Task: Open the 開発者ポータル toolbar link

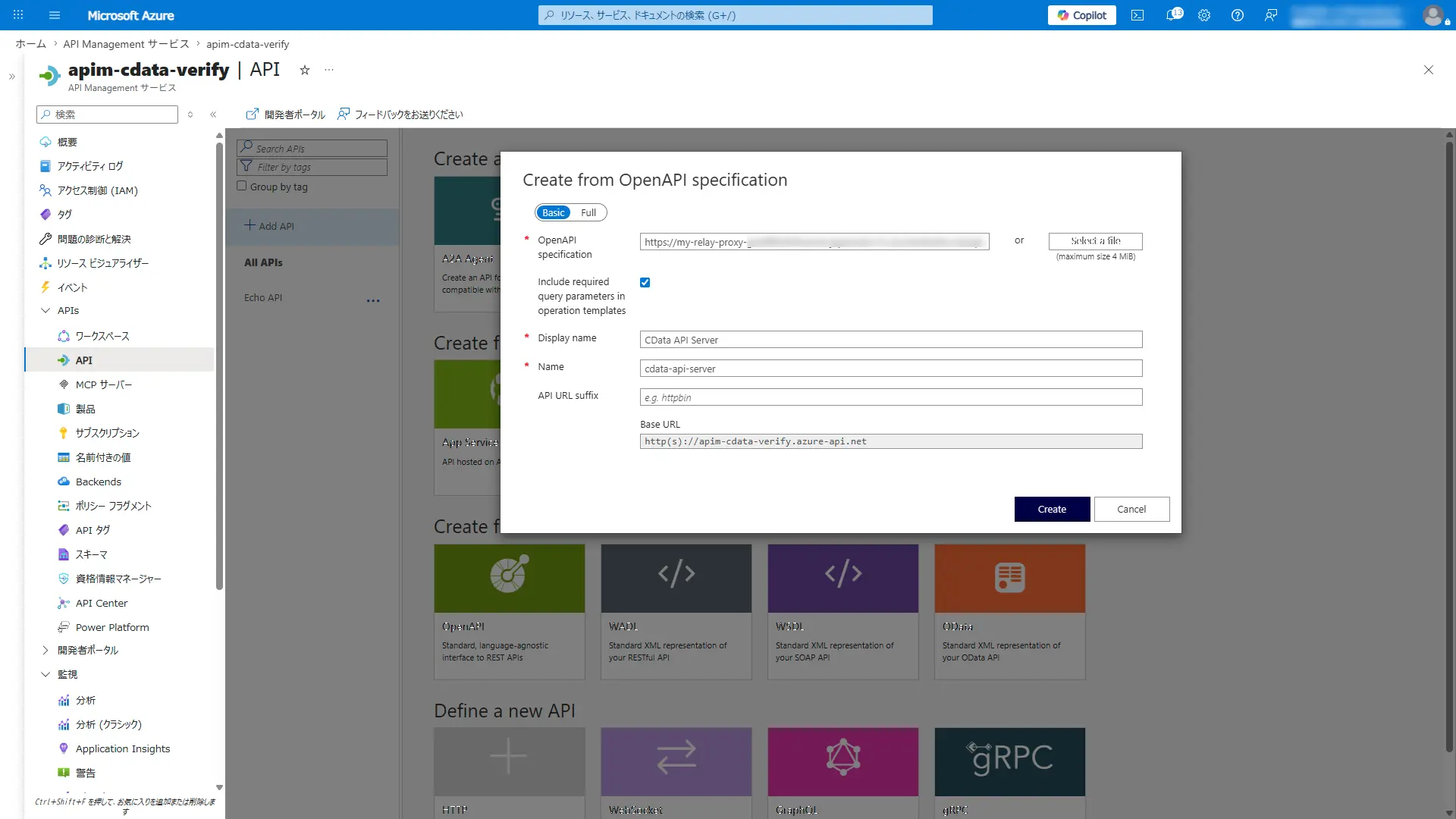Action: pos(285,115)
